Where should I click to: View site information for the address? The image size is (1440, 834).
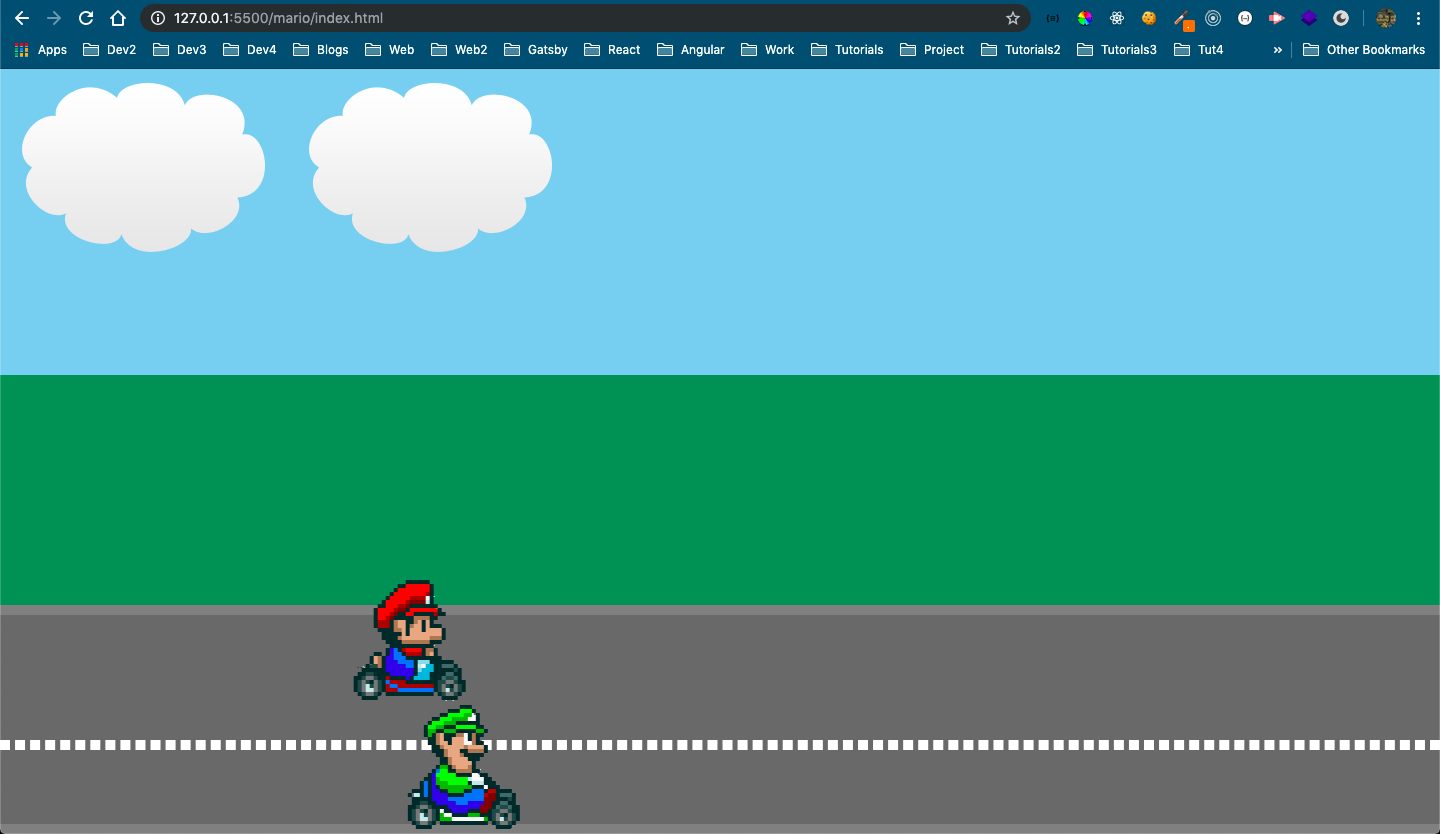(157, 18)
